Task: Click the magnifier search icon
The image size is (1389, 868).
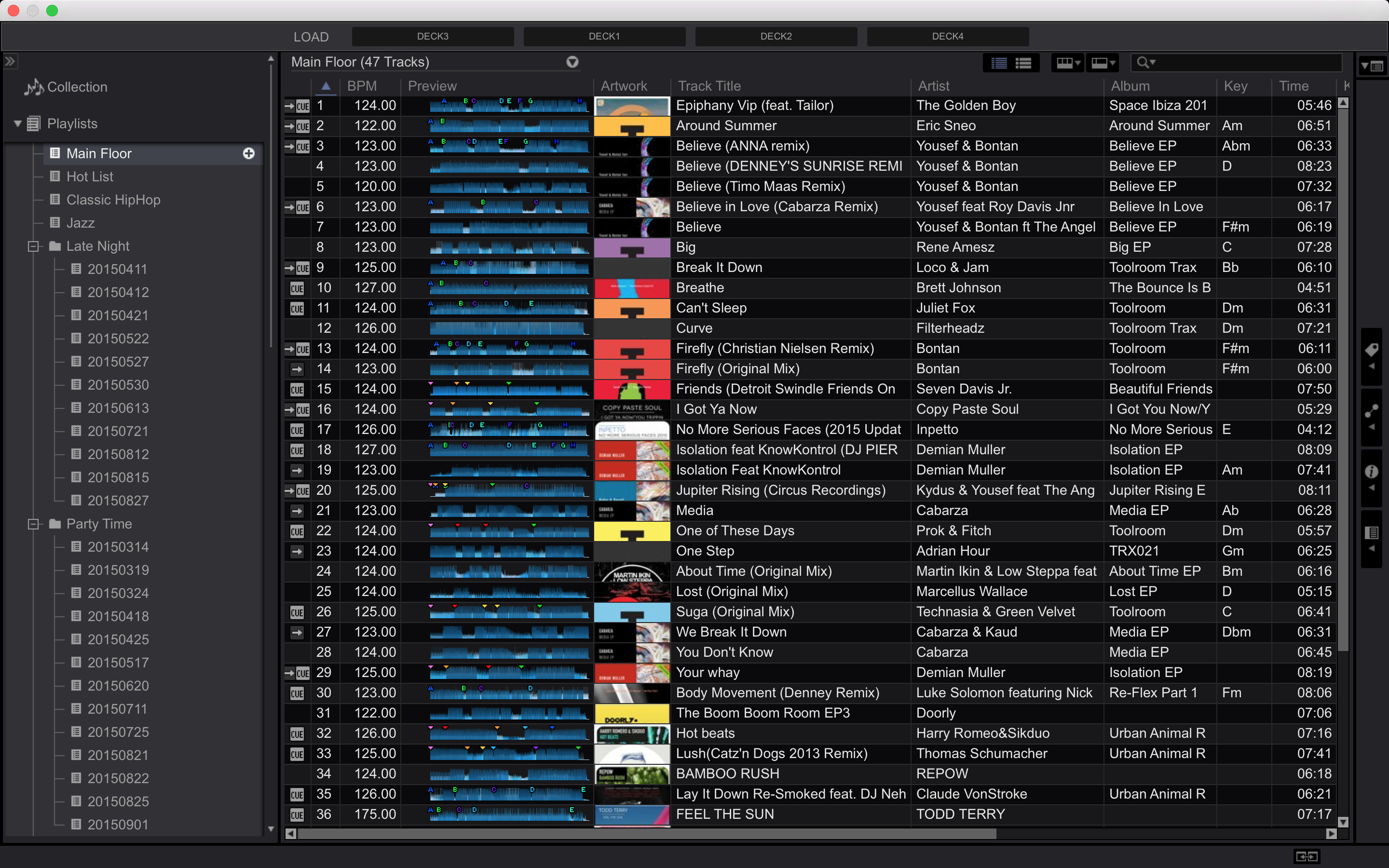Action: click(1144, 62)
